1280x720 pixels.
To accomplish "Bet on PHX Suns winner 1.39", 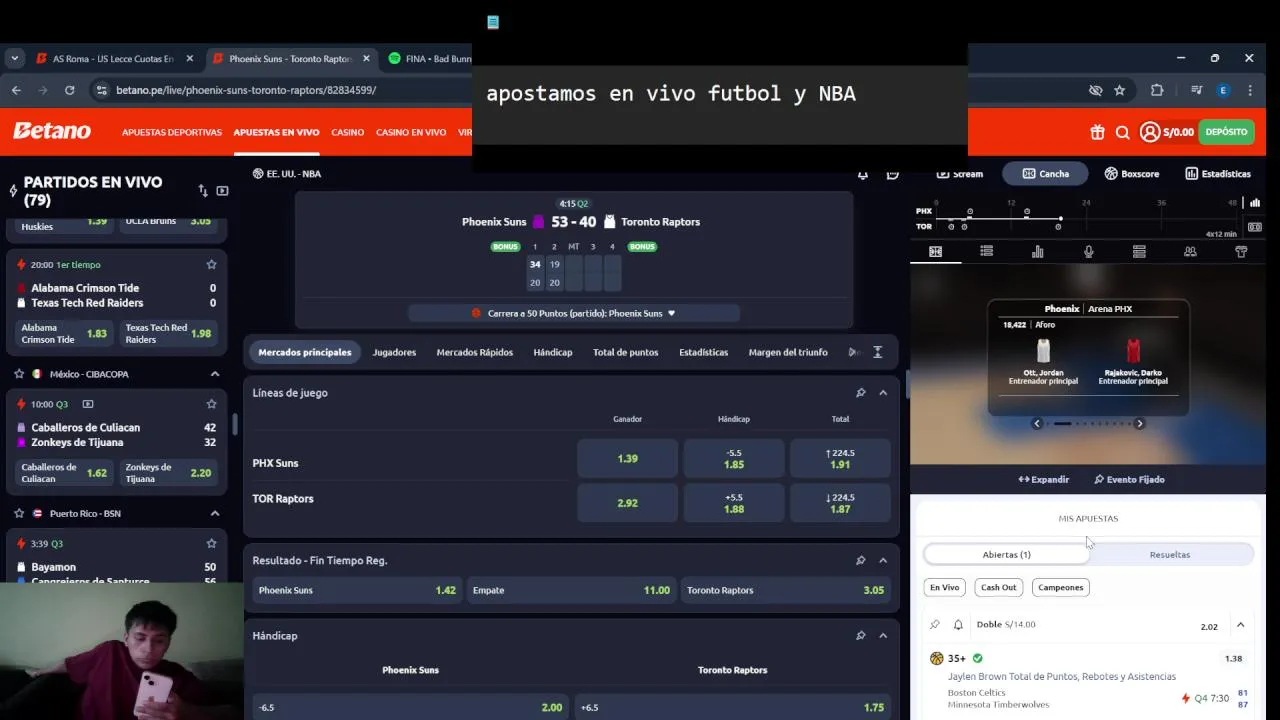I will 627,459.
